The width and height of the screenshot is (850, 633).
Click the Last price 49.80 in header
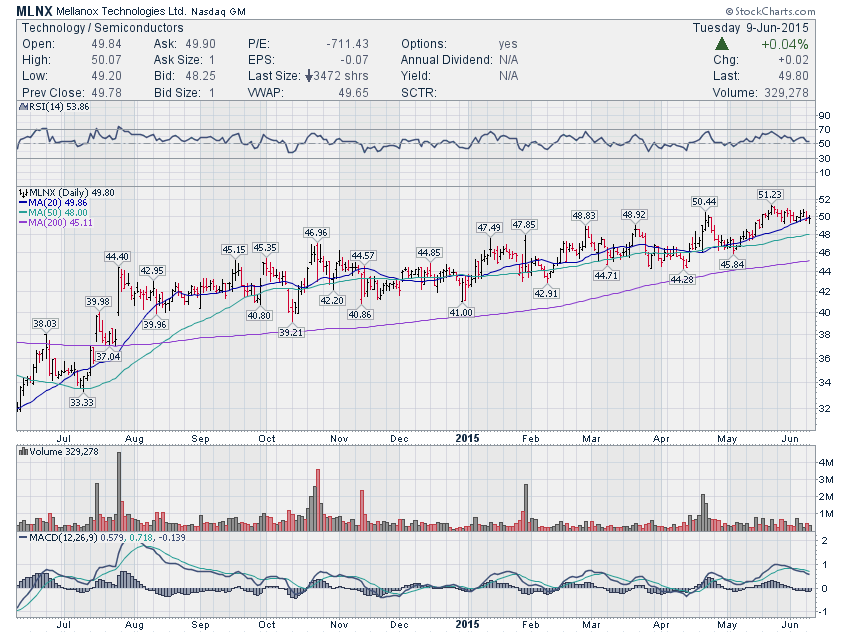point(793,76)
